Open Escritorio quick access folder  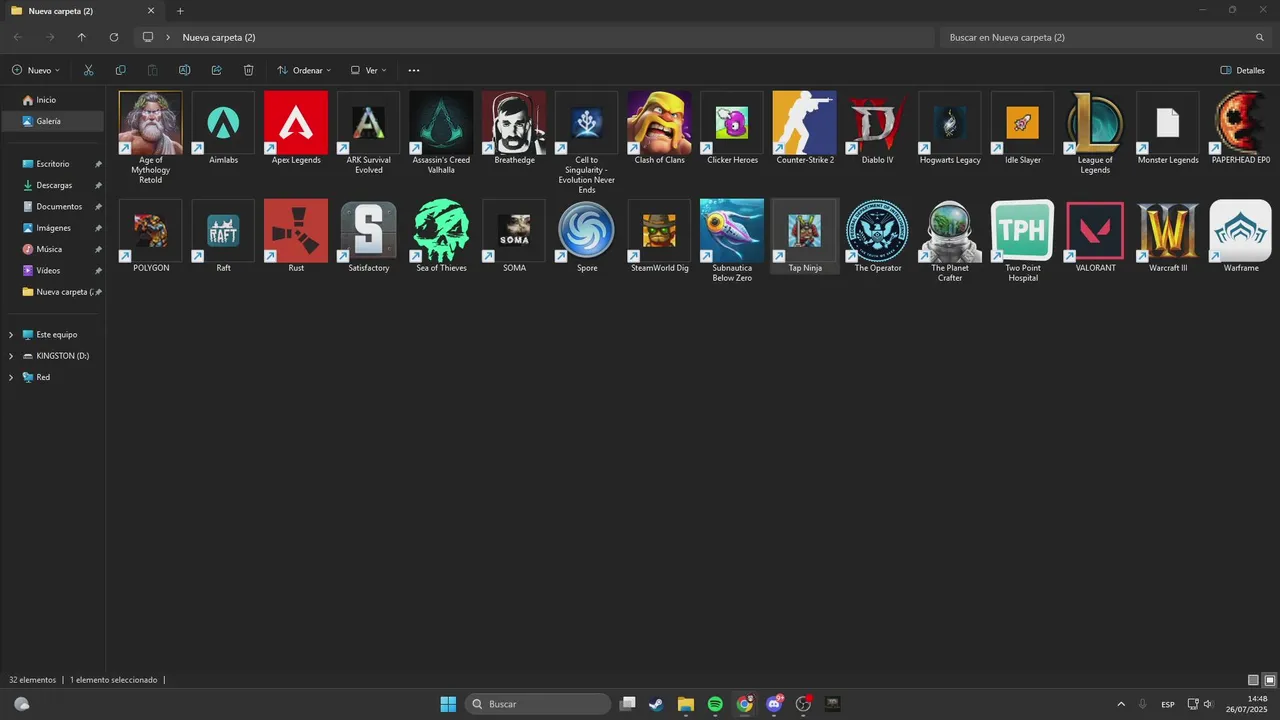[52, 164]
